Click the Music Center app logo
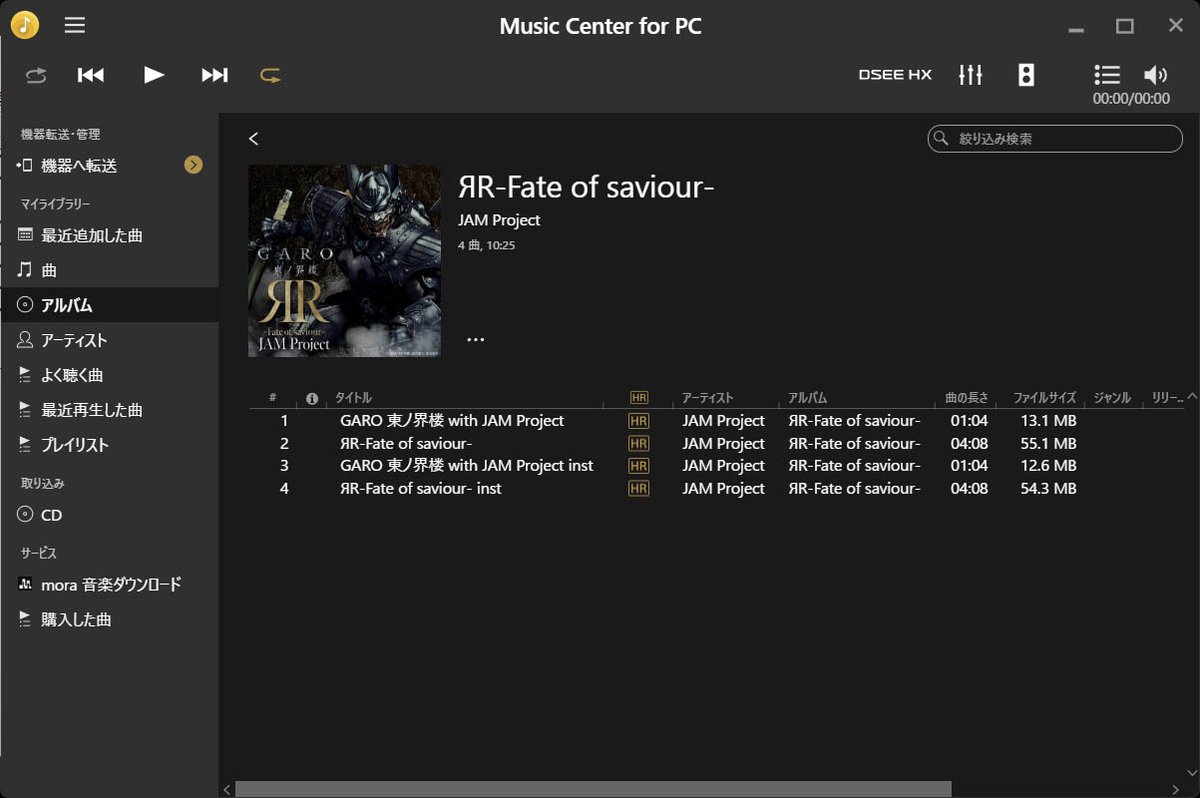Screen dimensions: 1200x798 click(x=25, y=25)
